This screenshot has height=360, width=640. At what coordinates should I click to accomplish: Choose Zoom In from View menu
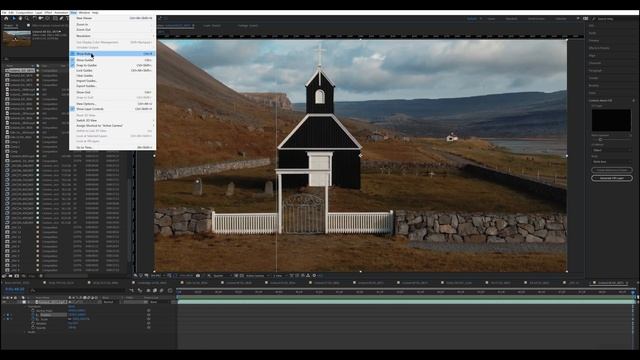(112, 24)
